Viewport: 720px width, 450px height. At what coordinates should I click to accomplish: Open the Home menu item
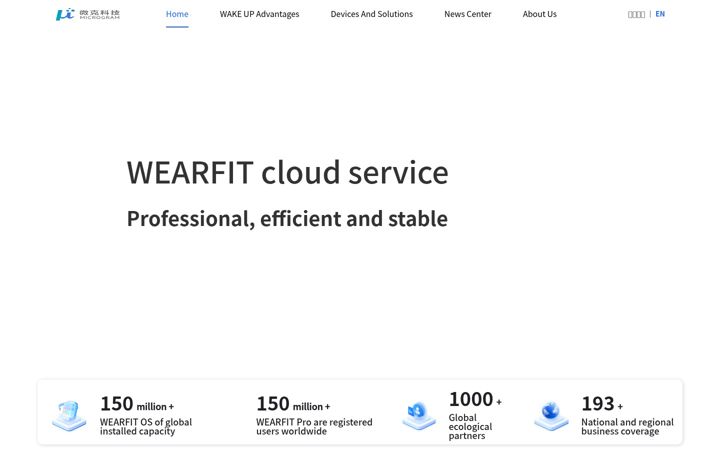(177, 14)
